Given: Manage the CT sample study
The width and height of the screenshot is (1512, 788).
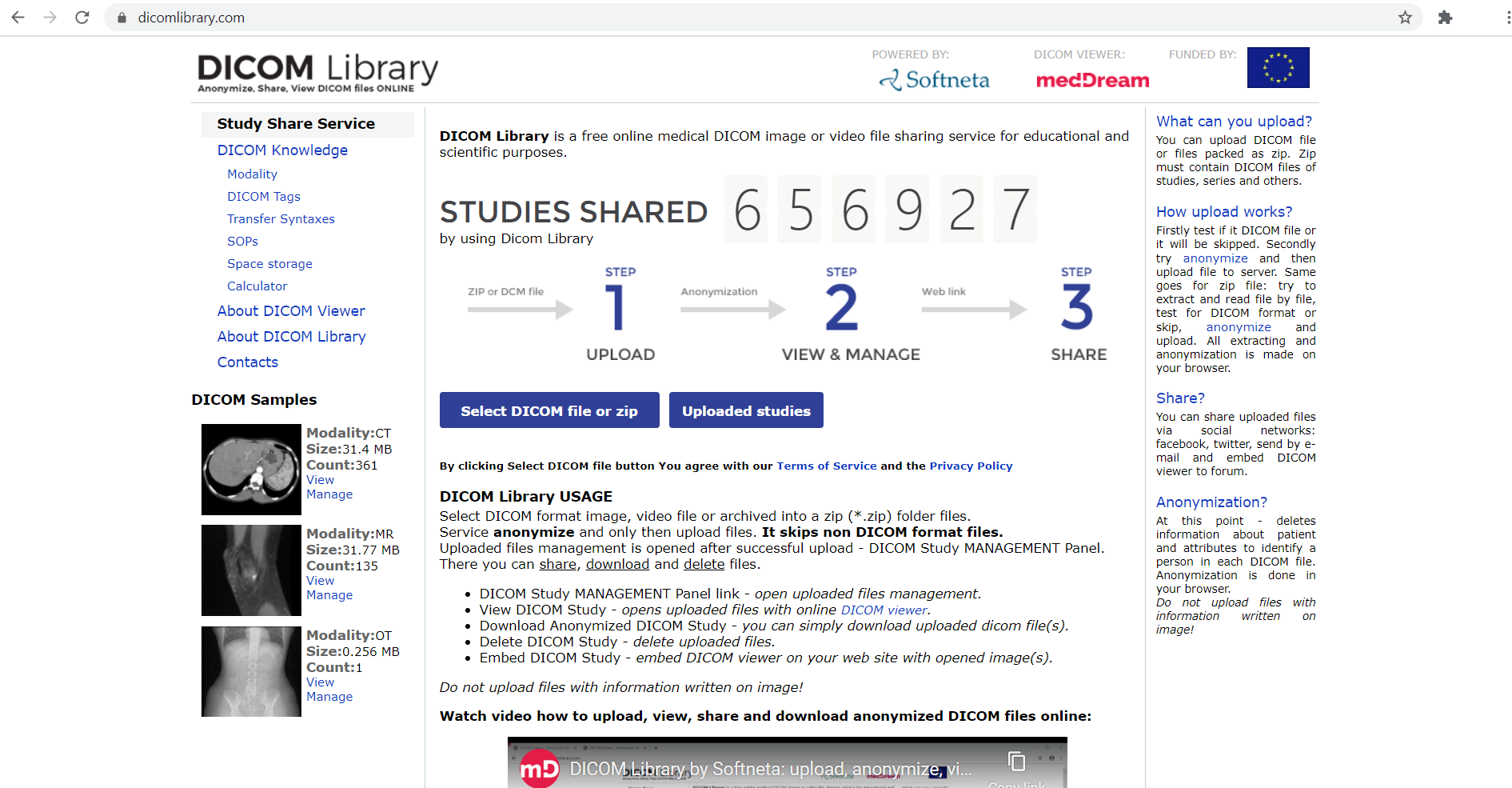Looking at the screenshot, I should 329,494.
